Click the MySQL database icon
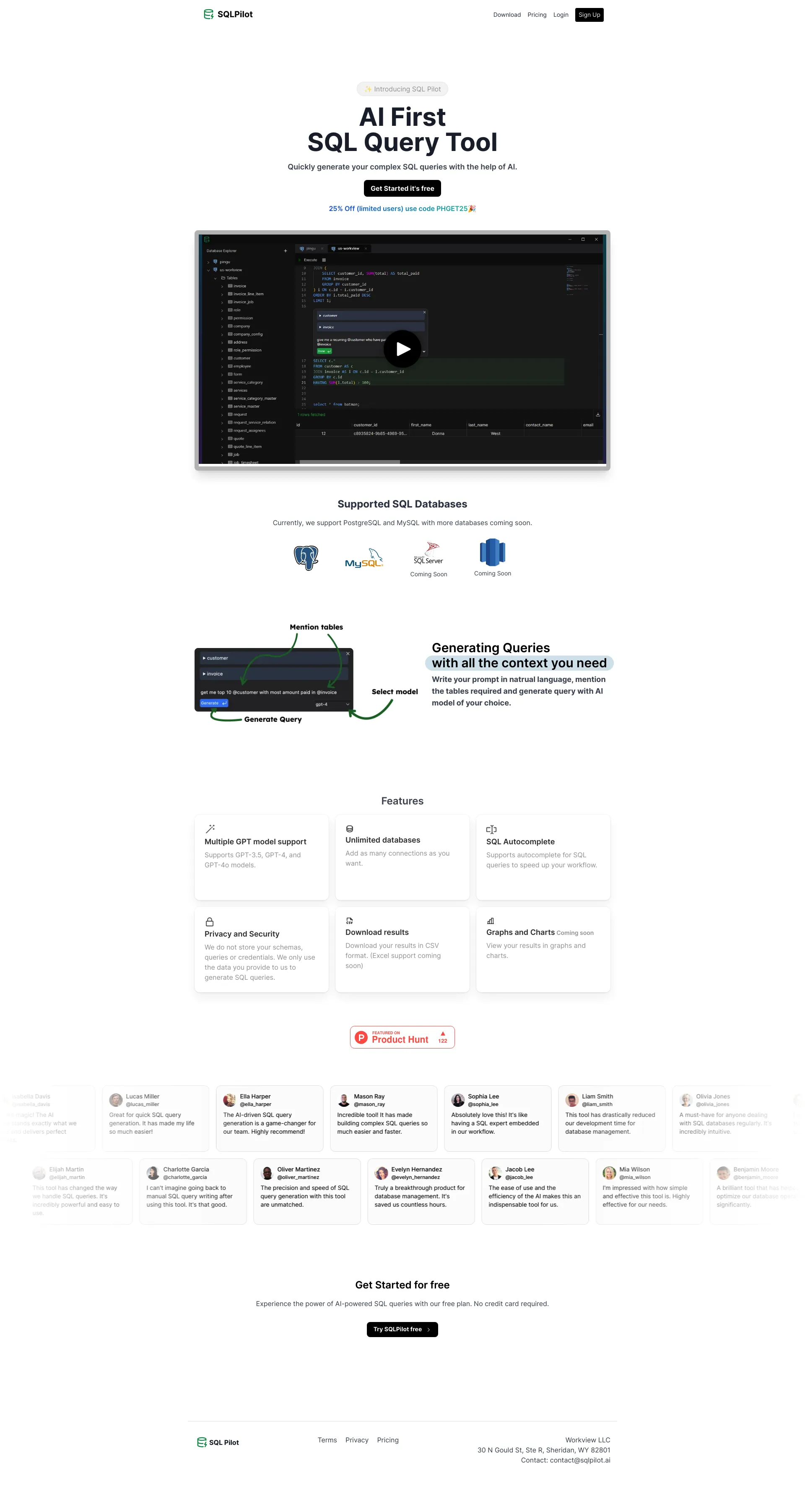Viewport: 805px width, 1512px height. tap(362, 558)
